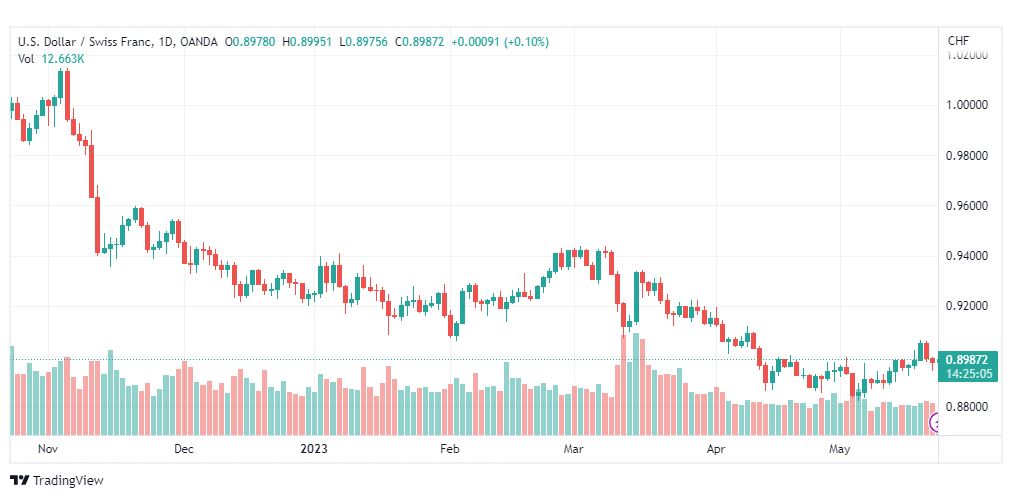Image resolution: width=1012 pixels, height=498 pixels.
Task: Select the Mar marker on the time axis
Action: pyautogui.click(x=574, y=448)
